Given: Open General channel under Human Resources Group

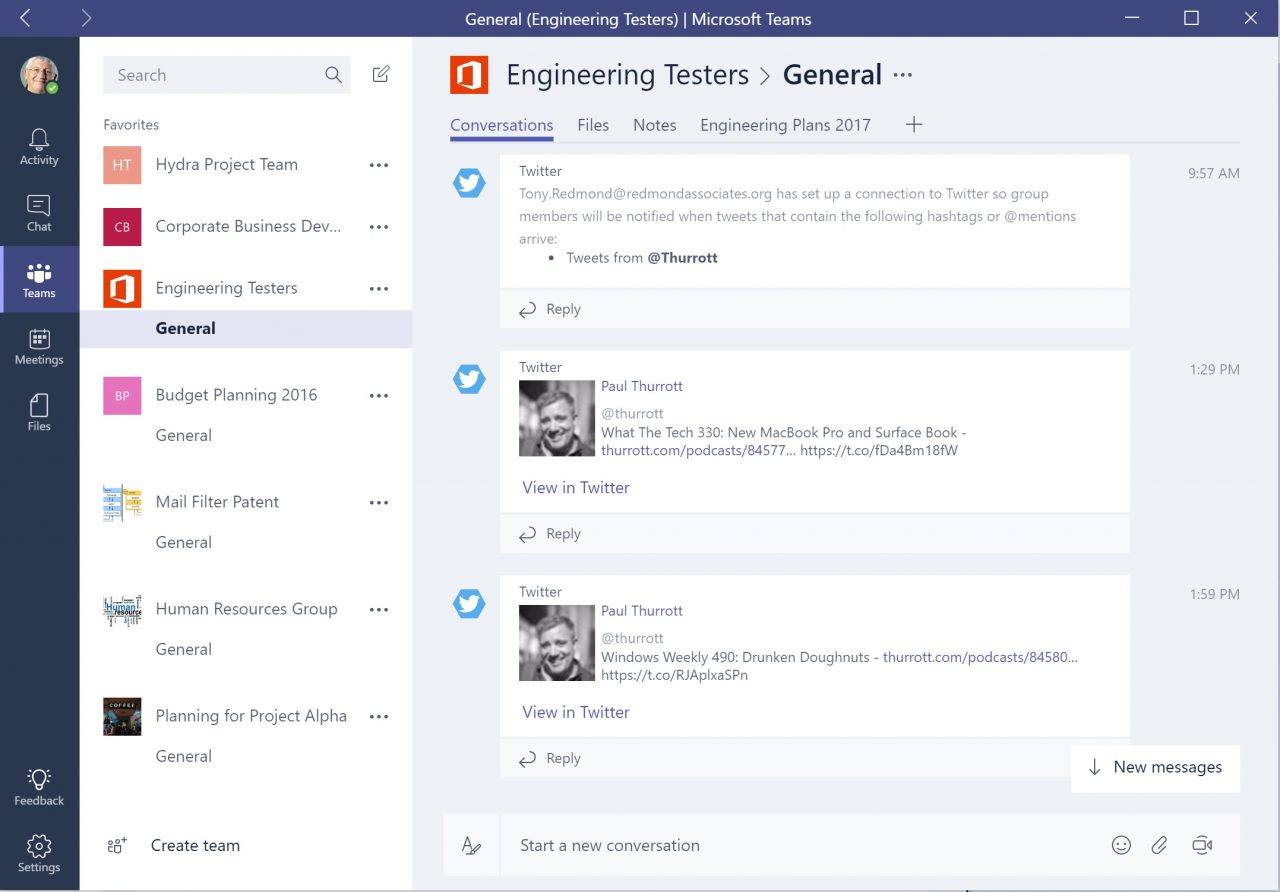Looking at the screenshot, I should [x=184, y=649].
